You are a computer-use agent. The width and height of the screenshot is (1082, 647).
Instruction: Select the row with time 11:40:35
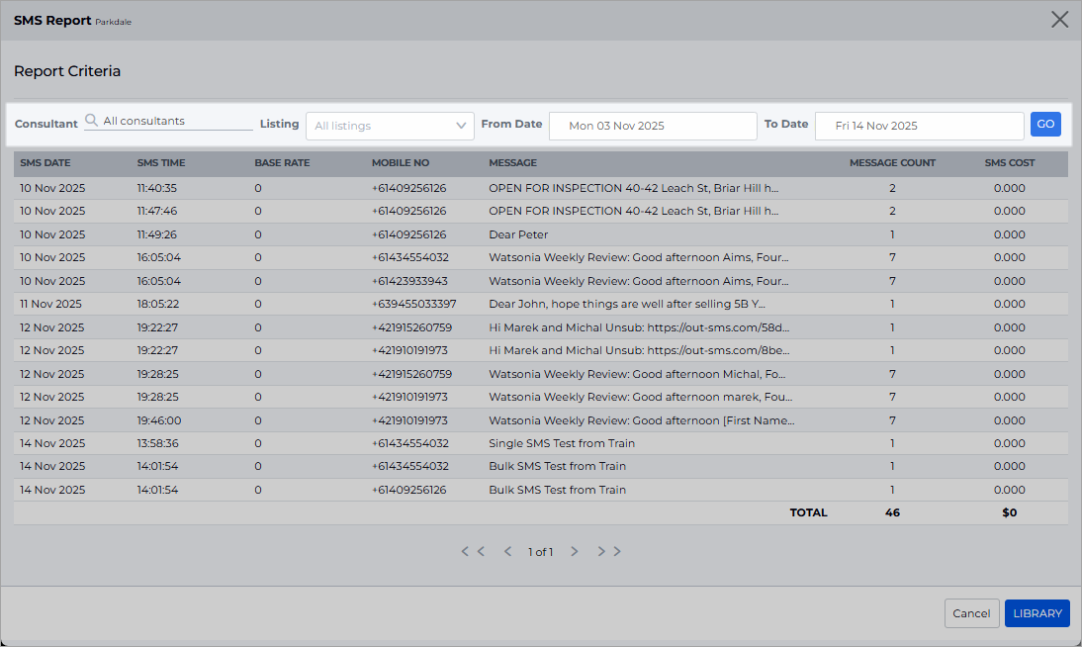pyautogui.click(x=540, y=188)
